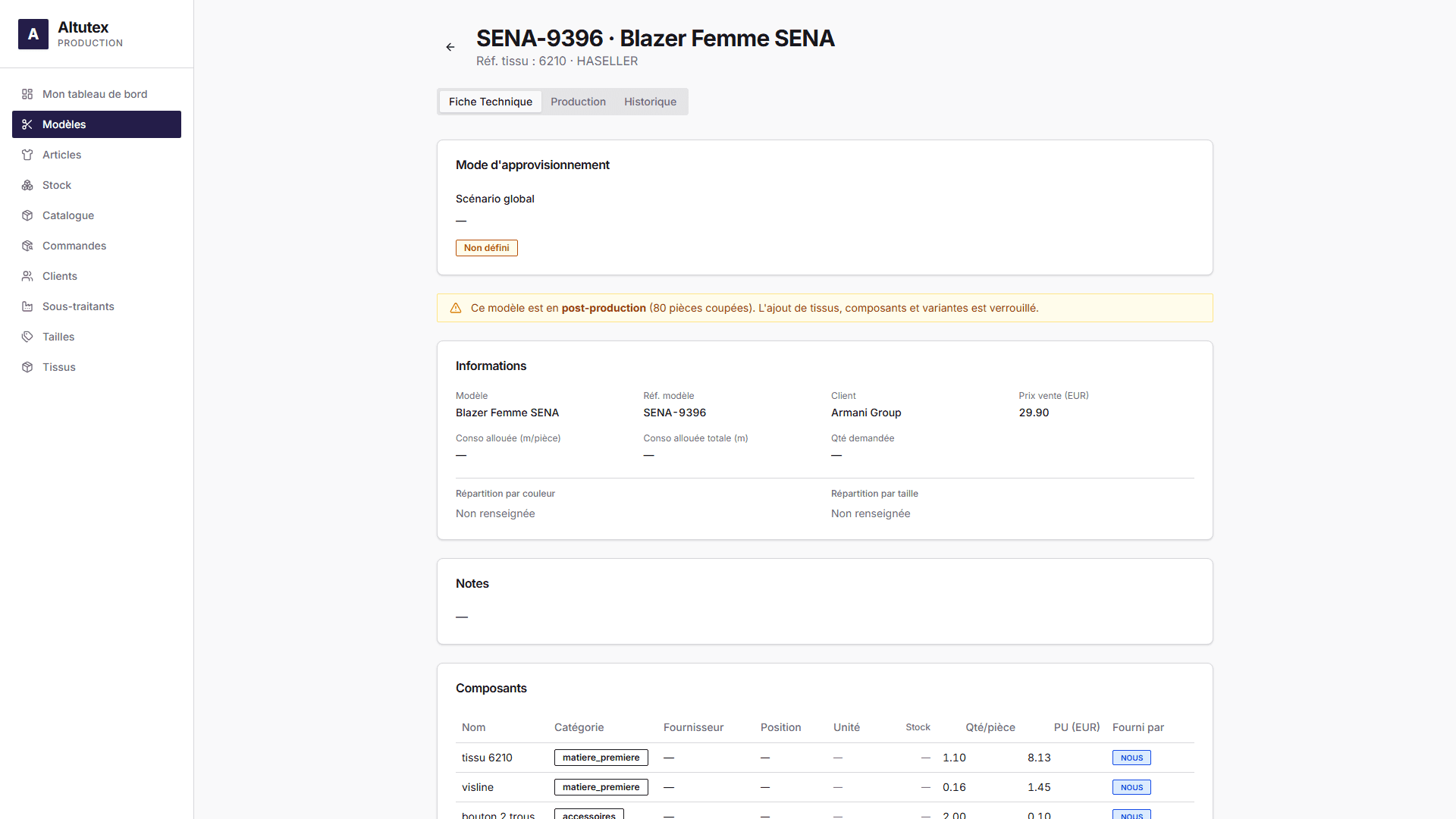
Task: Click the Clients people icon
Action: (x=27, y=276)
